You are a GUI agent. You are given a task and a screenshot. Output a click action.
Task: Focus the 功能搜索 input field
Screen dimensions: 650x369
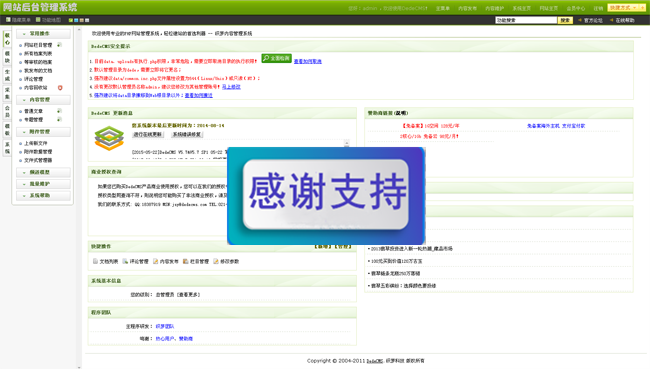click(x=526, y=20)
